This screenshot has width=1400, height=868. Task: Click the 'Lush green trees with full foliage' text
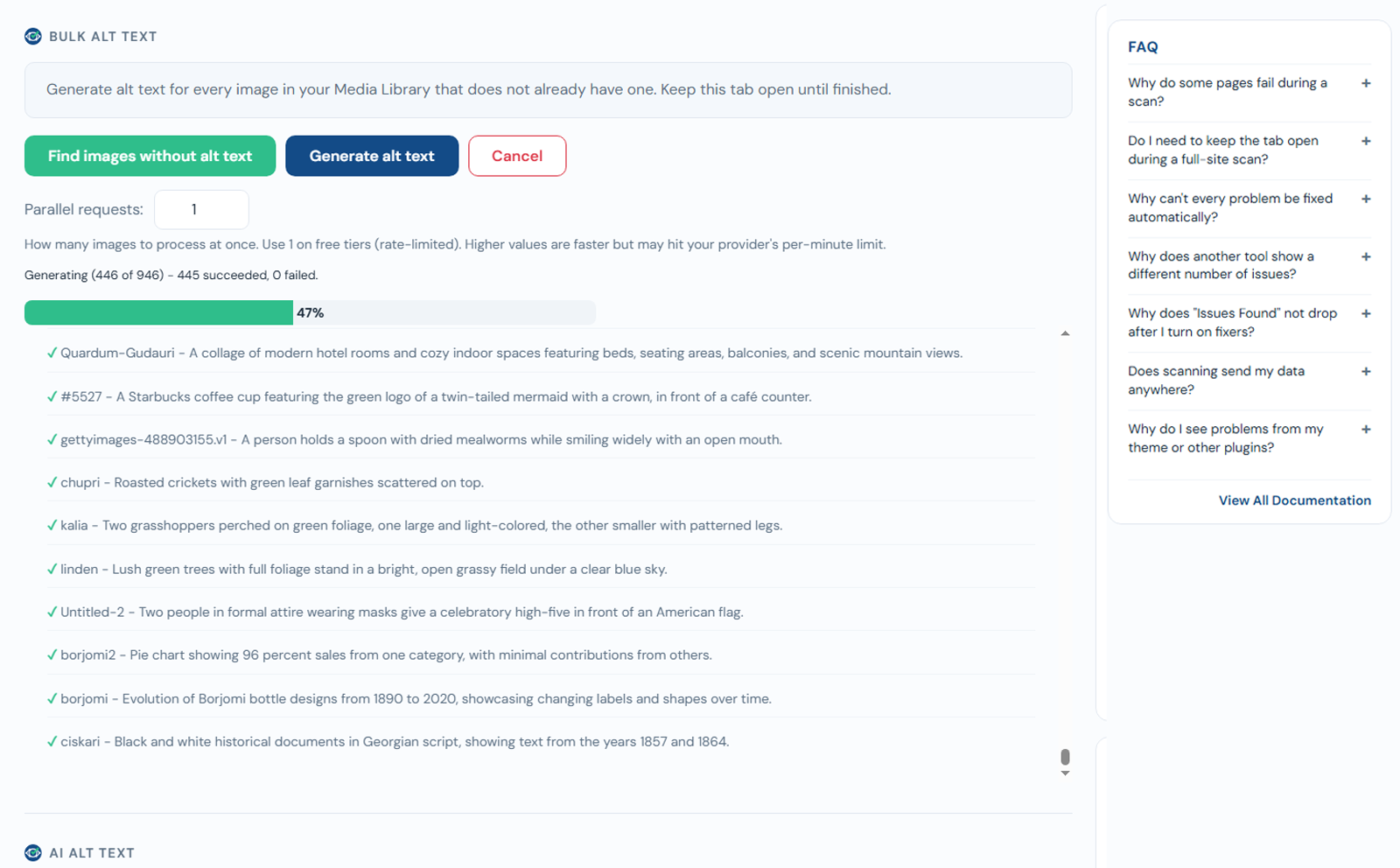tap(389, 569)
